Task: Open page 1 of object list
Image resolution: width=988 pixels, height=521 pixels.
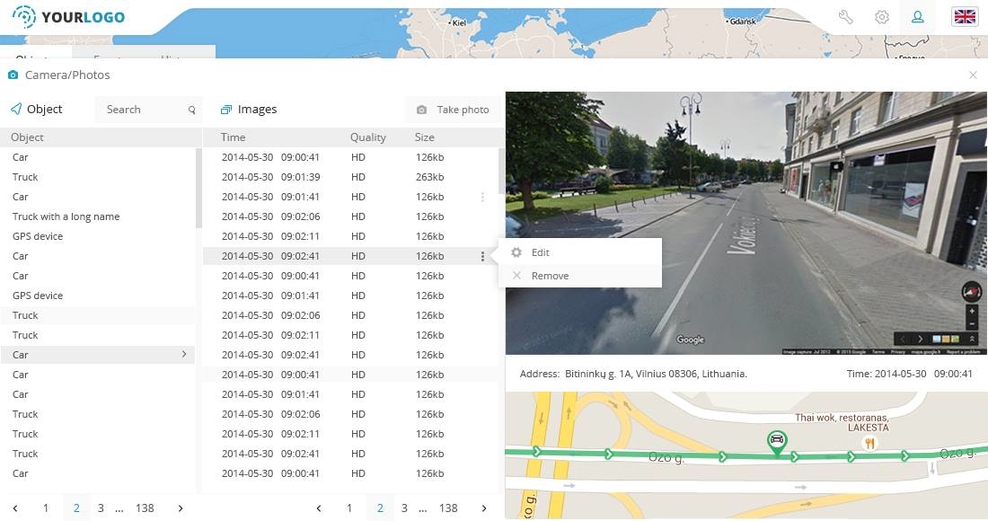Action: tap(45, 508)
